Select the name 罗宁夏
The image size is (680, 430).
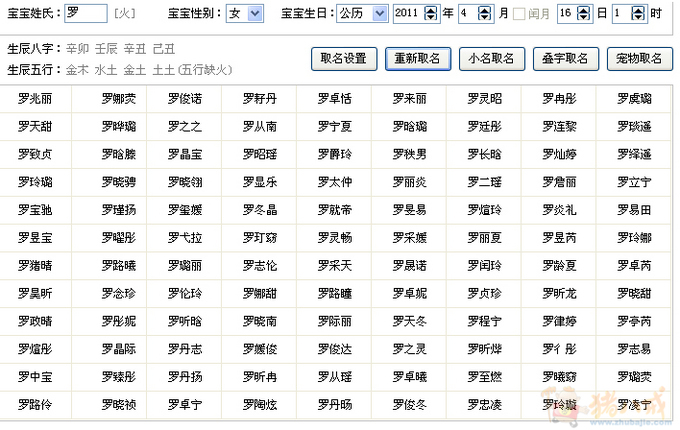click(x=334, y=127)
